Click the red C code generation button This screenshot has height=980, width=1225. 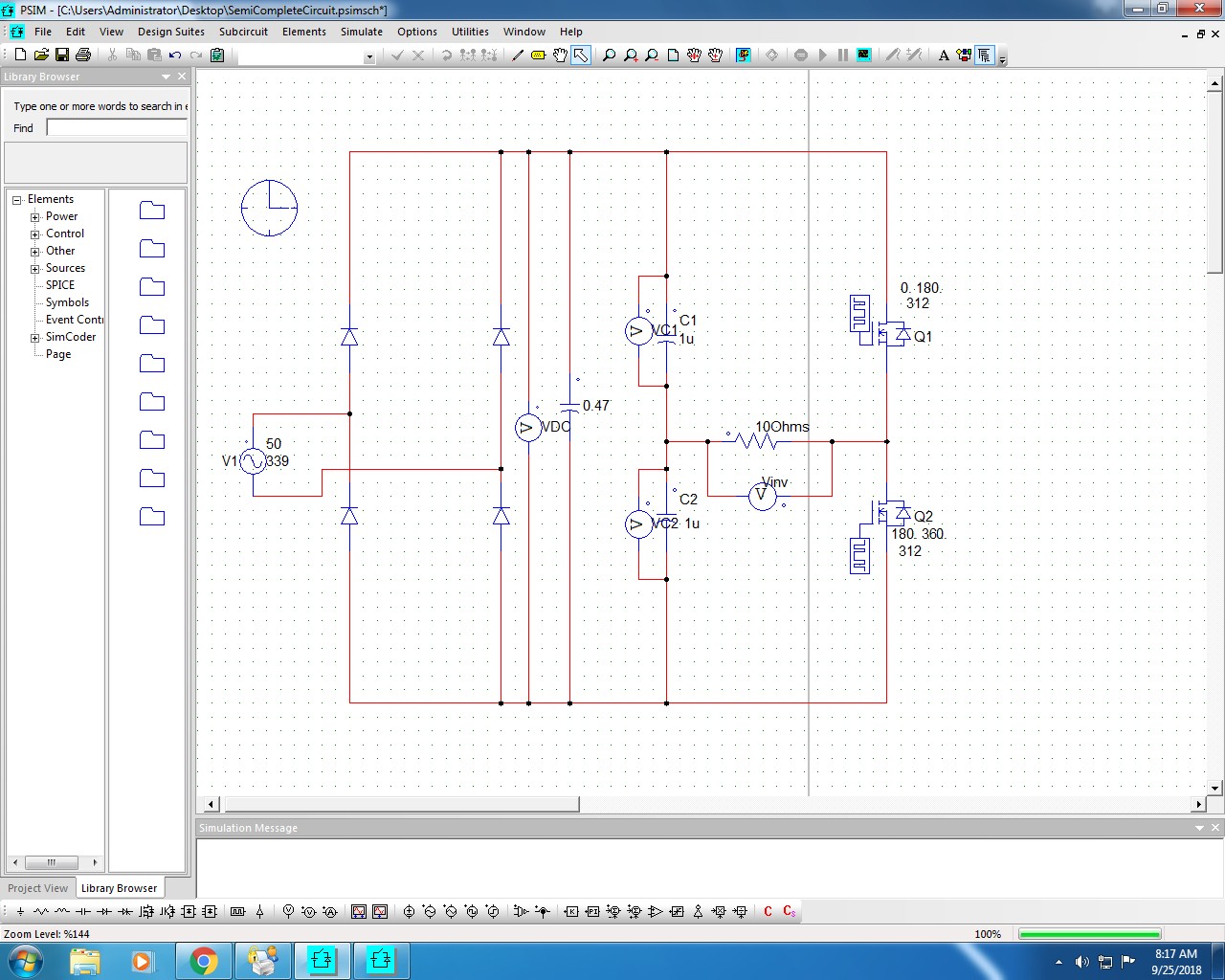tap(767, 911)
